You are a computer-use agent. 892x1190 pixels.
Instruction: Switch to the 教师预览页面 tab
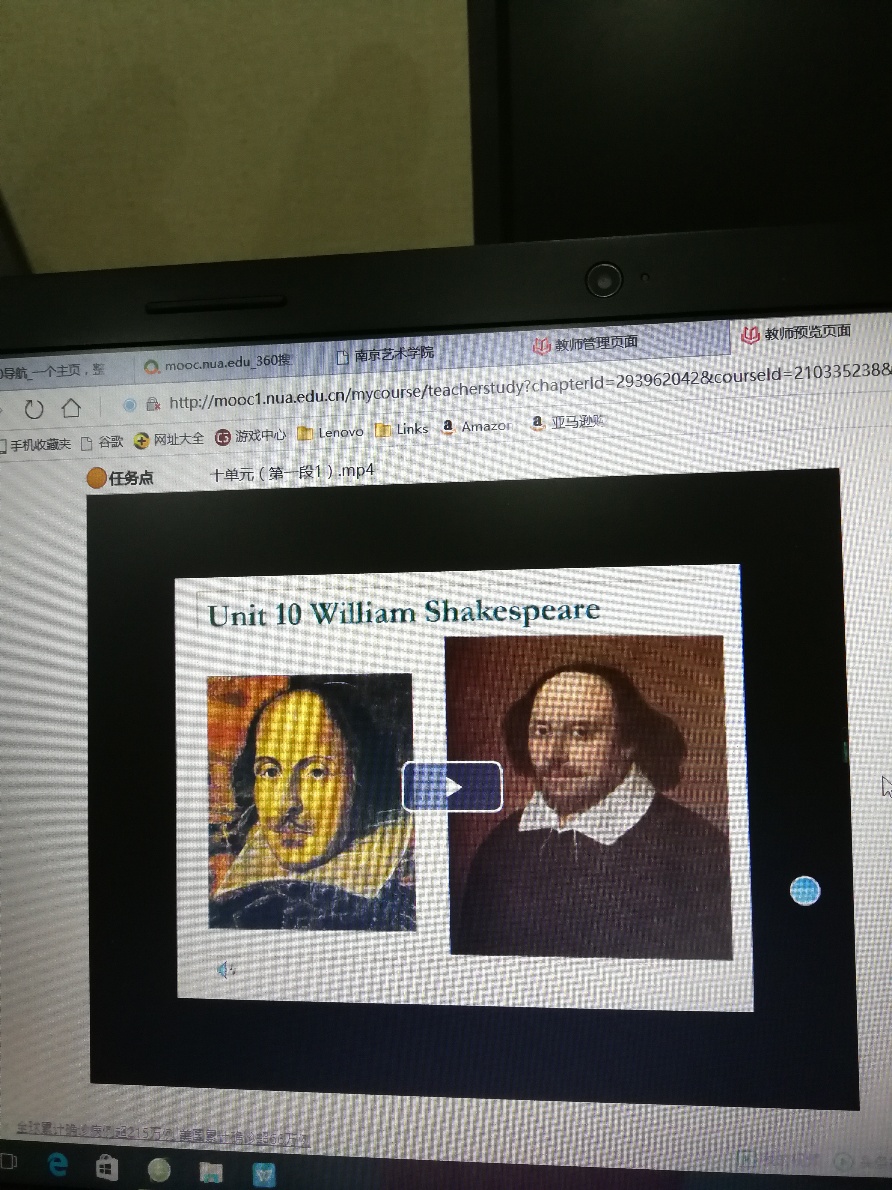tap(796, 332)
